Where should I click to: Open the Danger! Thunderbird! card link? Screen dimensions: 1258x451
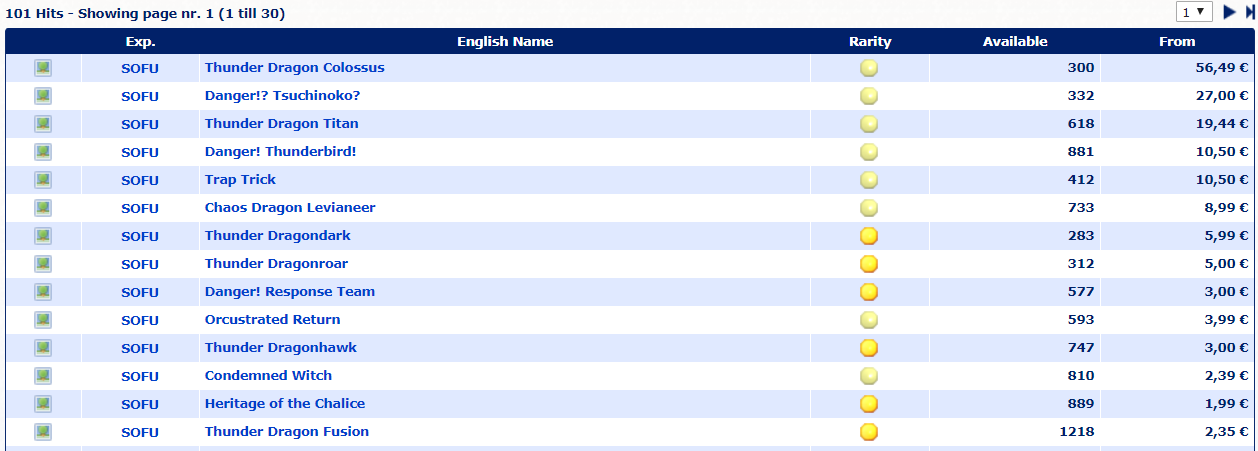(x=280, y=152)
